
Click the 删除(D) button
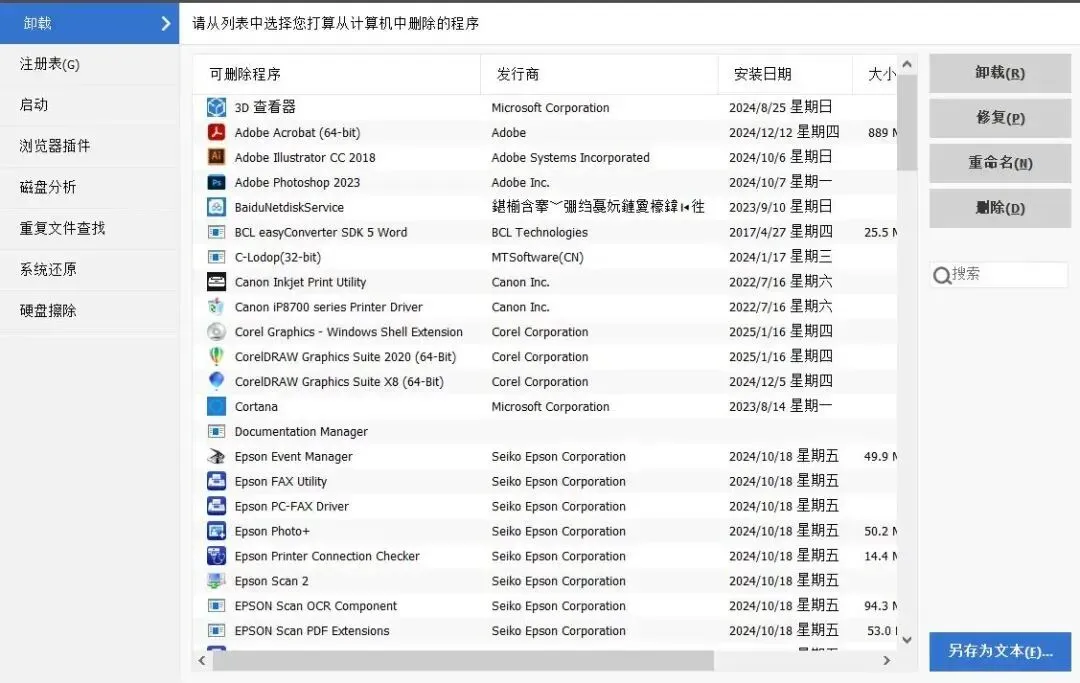(999, 208)
